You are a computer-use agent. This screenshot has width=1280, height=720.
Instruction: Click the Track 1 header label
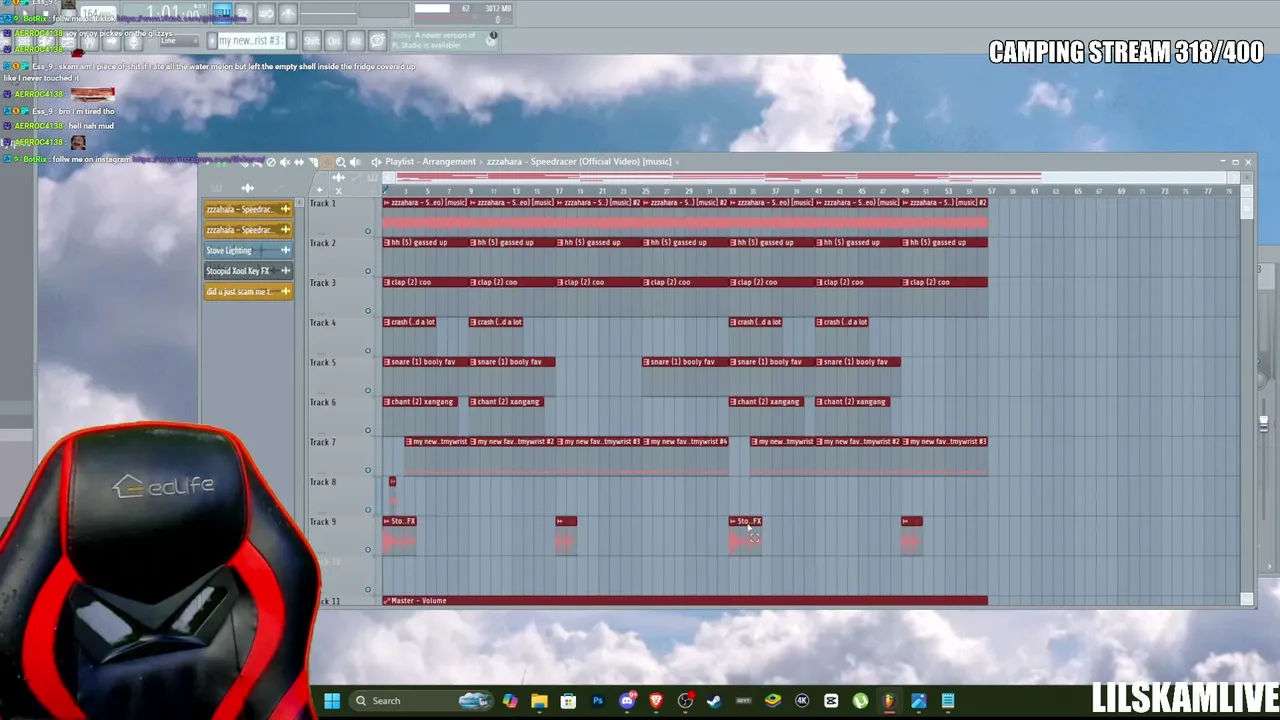coord(322,203)
